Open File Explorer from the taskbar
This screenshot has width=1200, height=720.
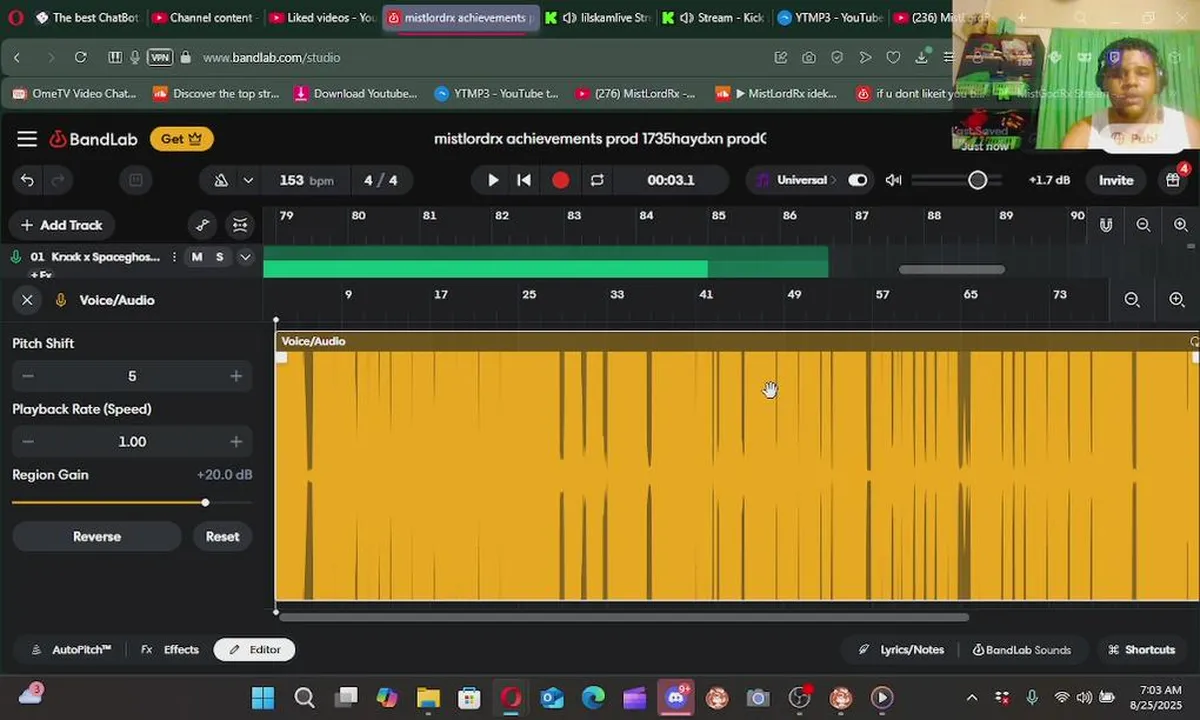point(428,697)
